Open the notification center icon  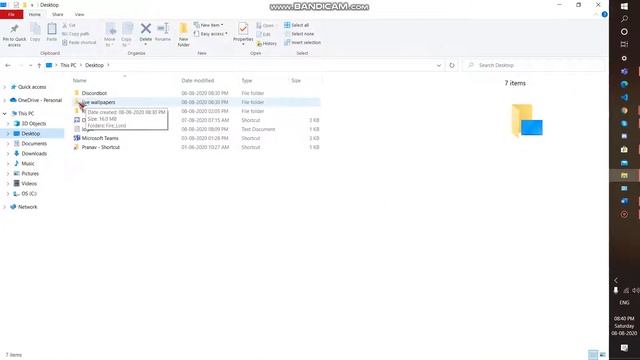pyautogui.click(x=624, y=348)
